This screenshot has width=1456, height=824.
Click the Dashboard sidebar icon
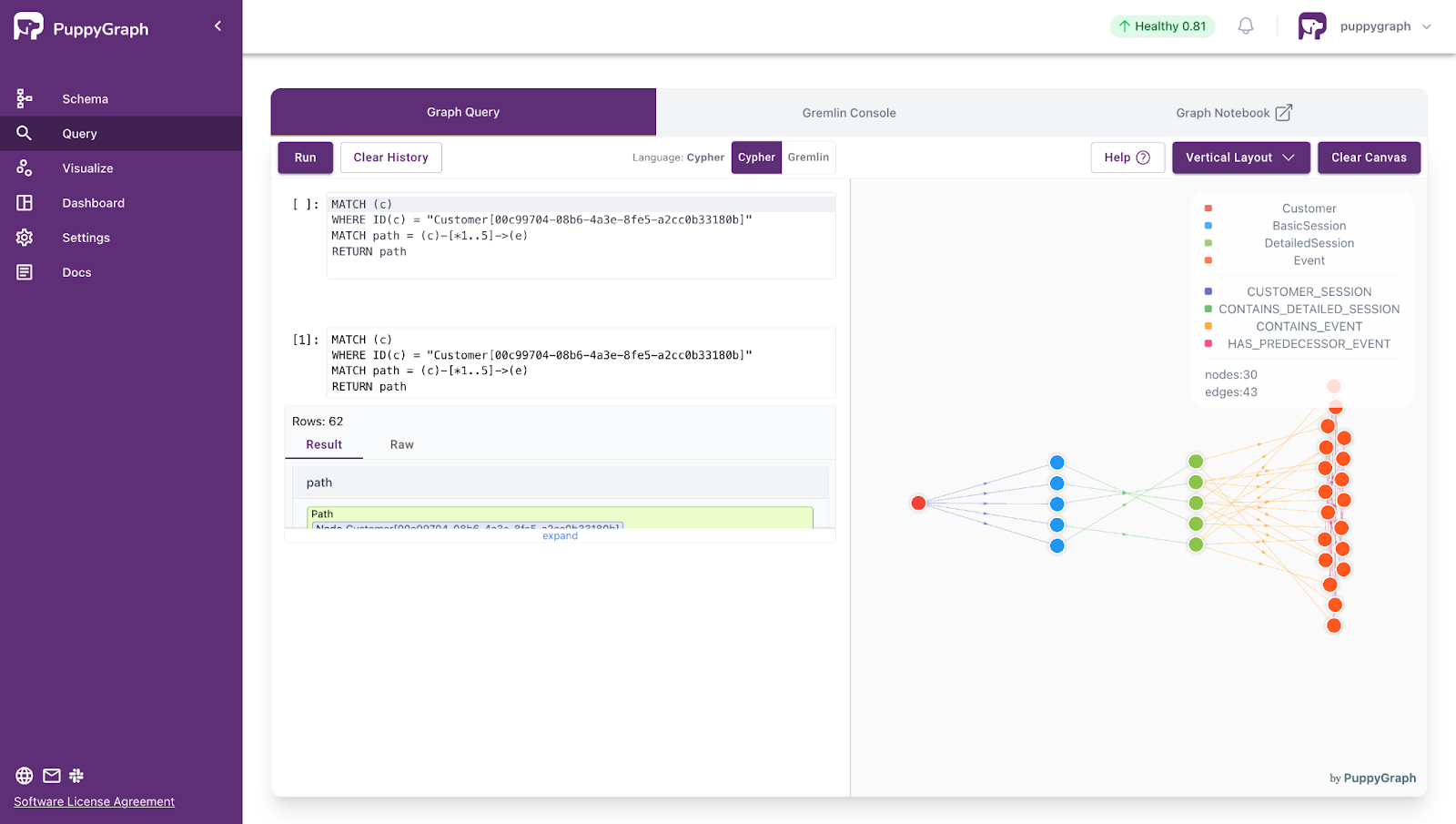point(25,202)
